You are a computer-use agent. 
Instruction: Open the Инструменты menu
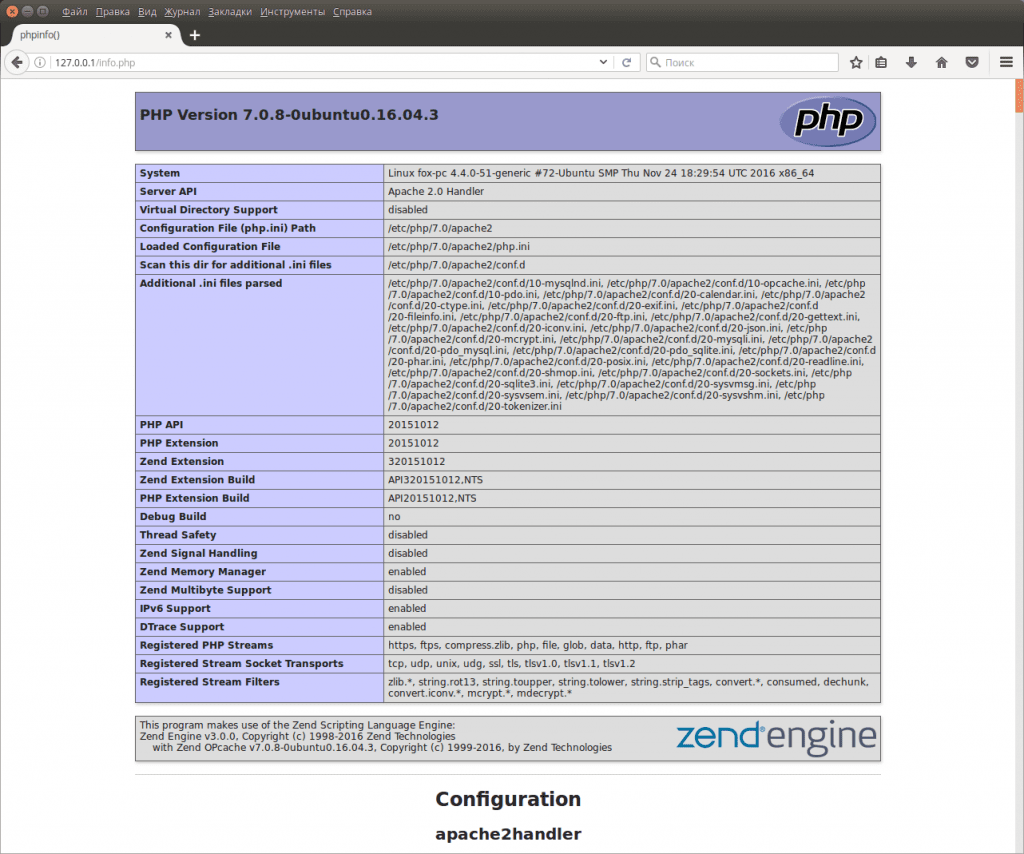(x=292, y=12)
